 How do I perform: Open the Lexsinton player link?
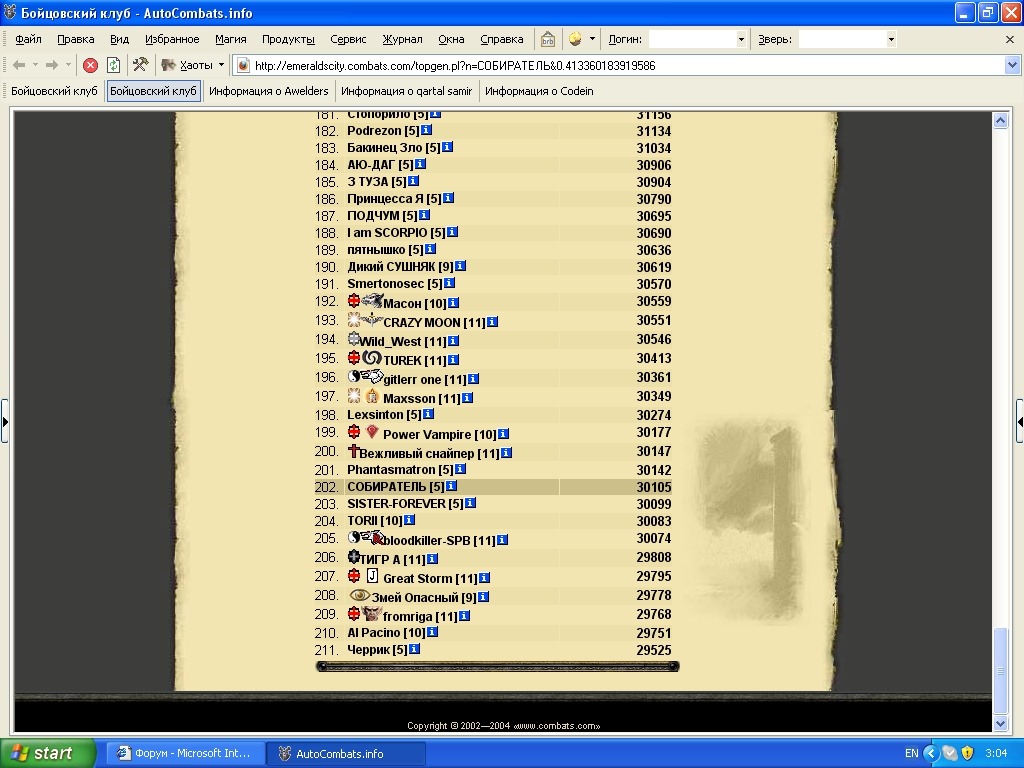[x=375, y=415]
